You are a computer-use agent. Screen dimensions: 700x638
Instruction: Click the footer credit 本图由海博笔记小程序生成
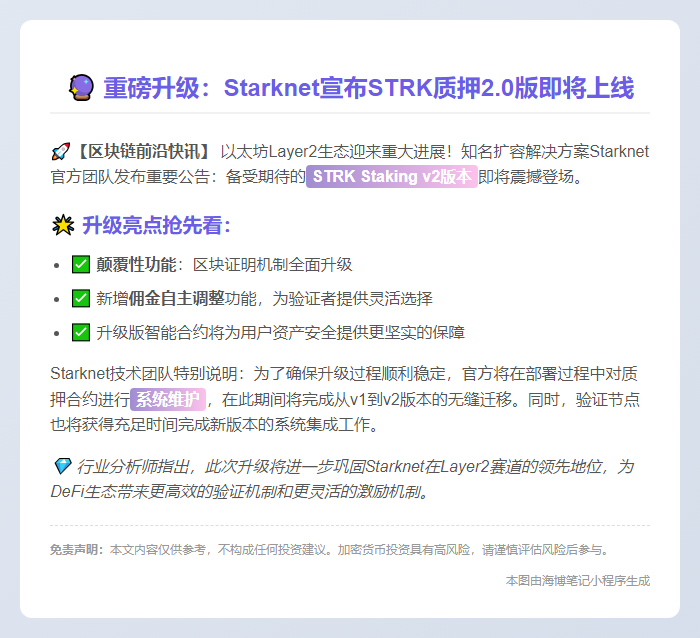point(578,581)
